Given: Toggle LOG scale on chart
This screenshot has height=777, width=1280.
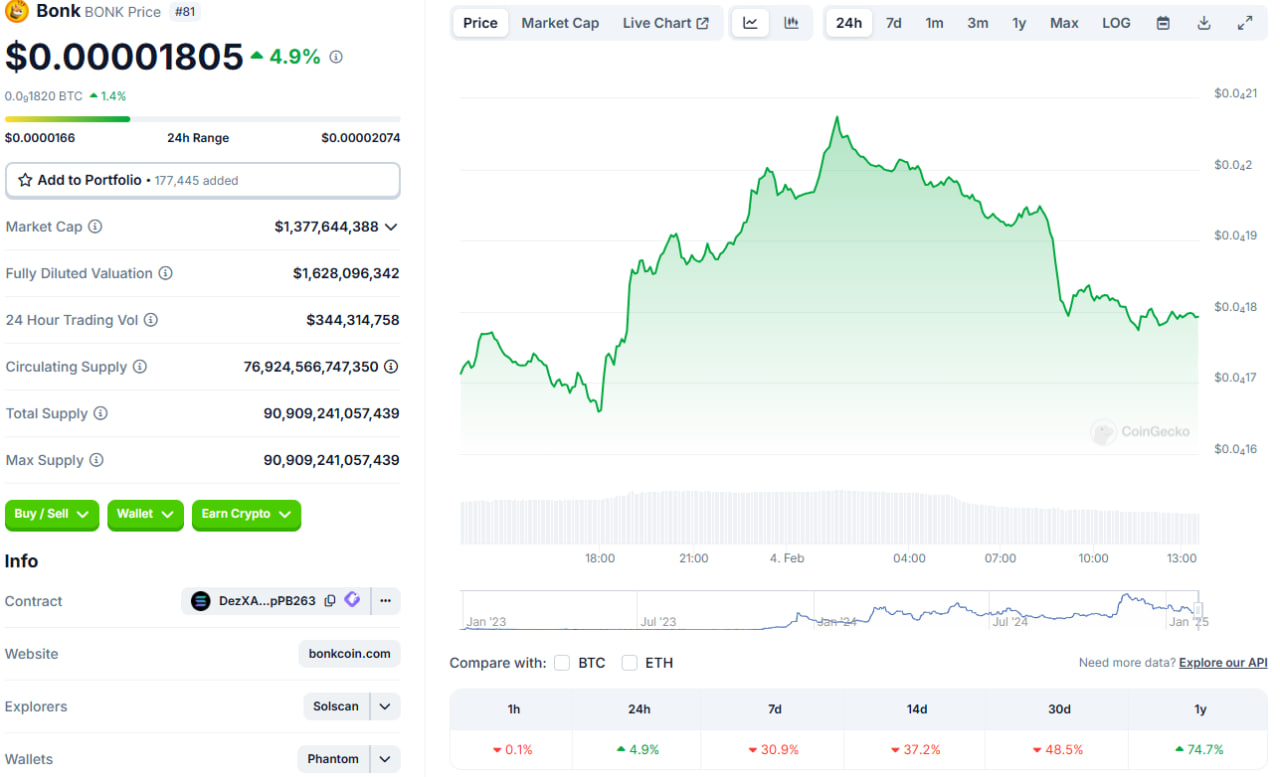Looking at the screenshot, I should [x=1116, y=23].
